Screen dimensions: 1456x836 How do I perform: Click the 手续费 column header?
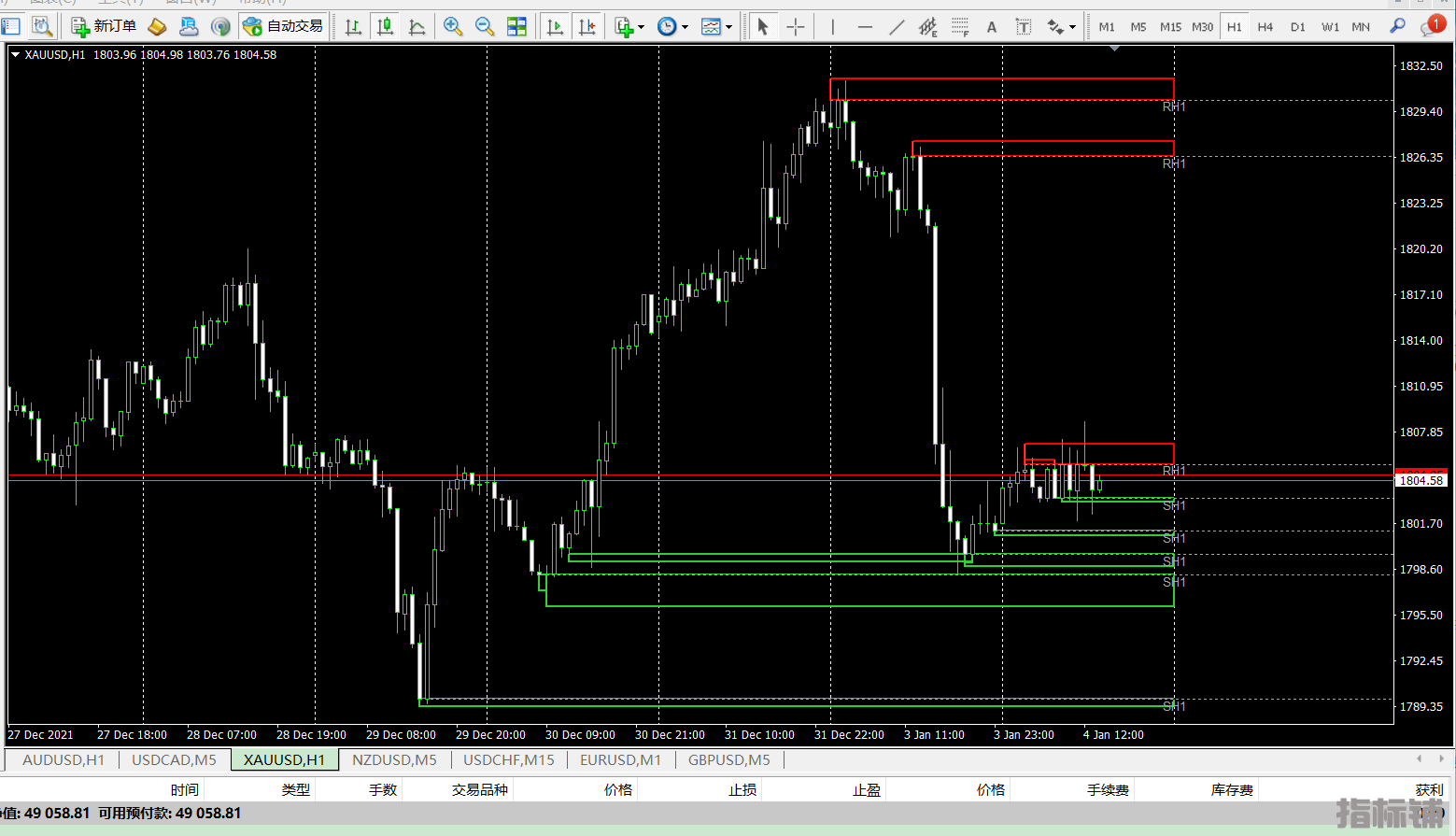[x=1108, y=790]
